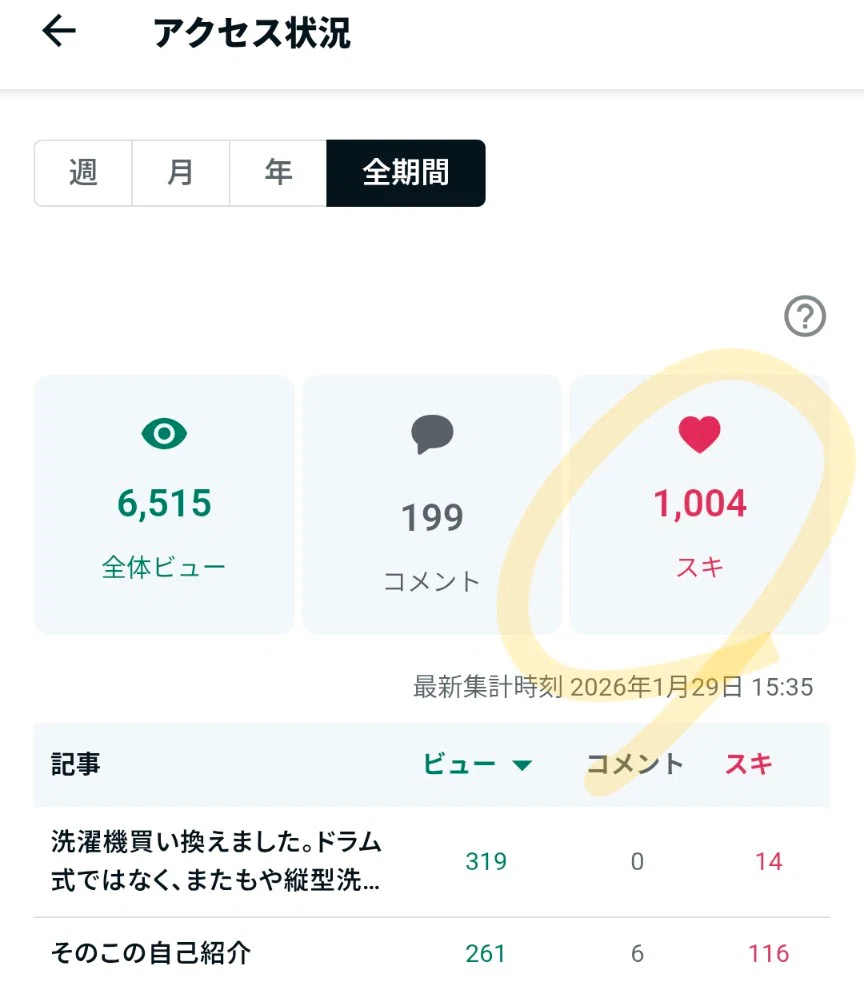Tap the 199 コメント card
This screenshot has height=988, width=864.
click(x=432, y=504)
